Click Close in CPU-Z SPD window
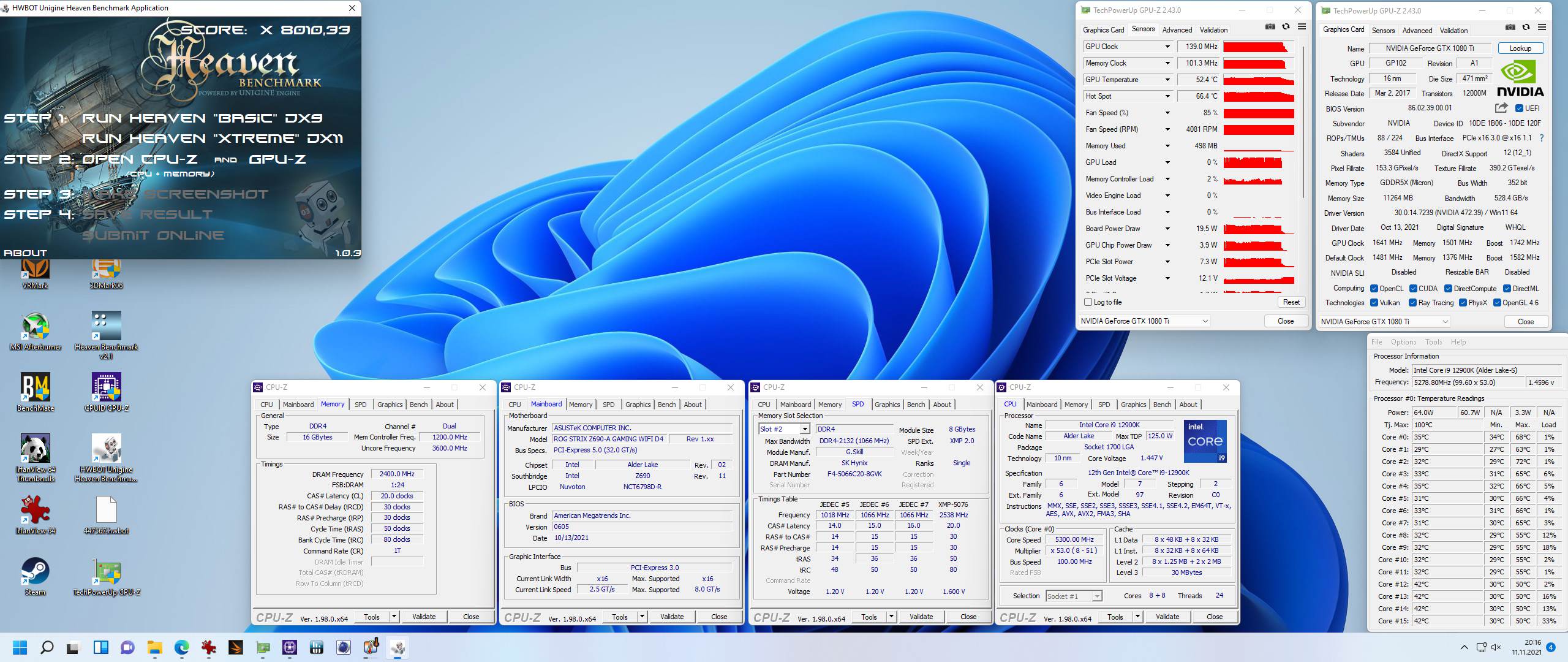 pos(968,617)
